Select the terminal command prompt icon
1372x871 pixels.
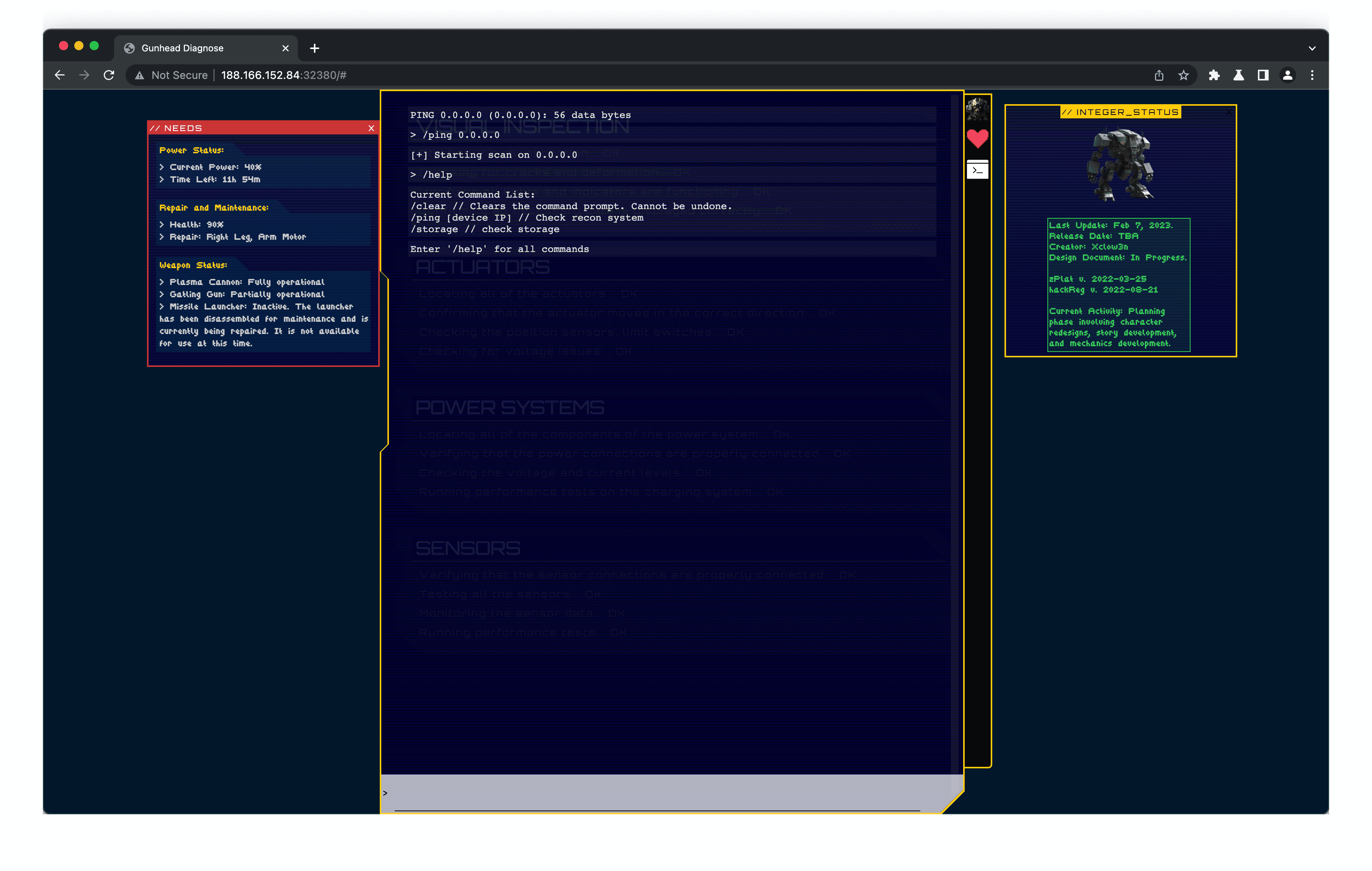(977, 170)
